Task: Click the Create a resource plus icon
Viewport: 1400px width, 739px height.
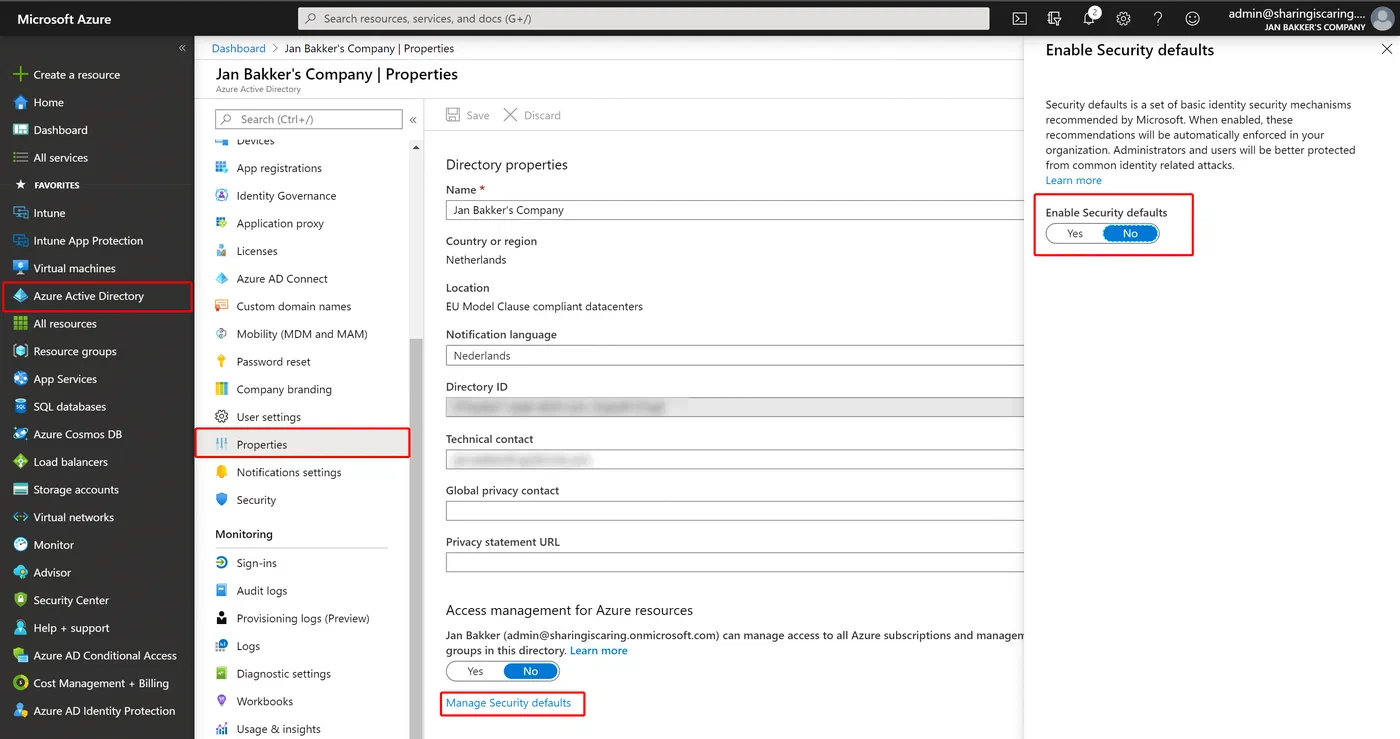Action: click(20, 75)
